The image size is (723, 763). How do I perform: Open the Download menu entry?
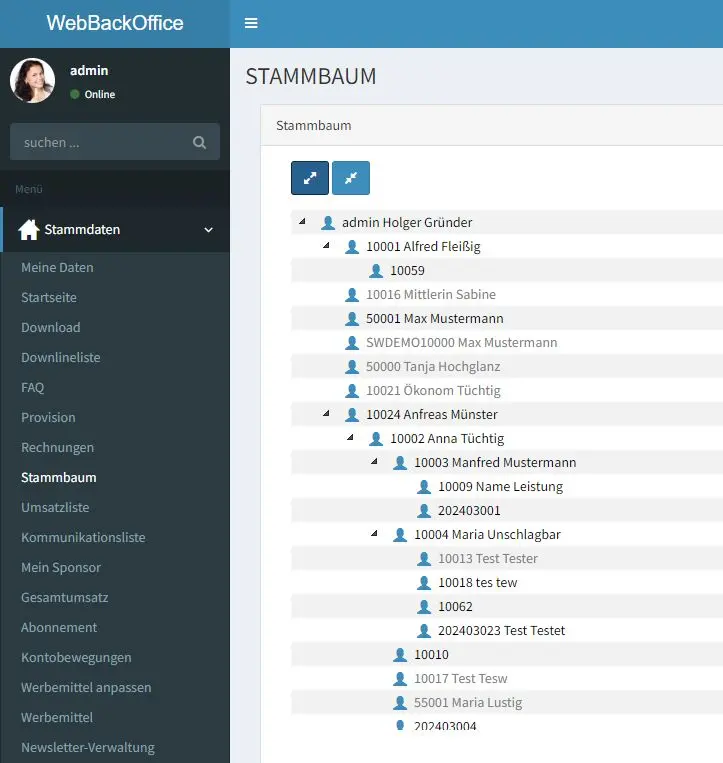[x=51, y=327]
